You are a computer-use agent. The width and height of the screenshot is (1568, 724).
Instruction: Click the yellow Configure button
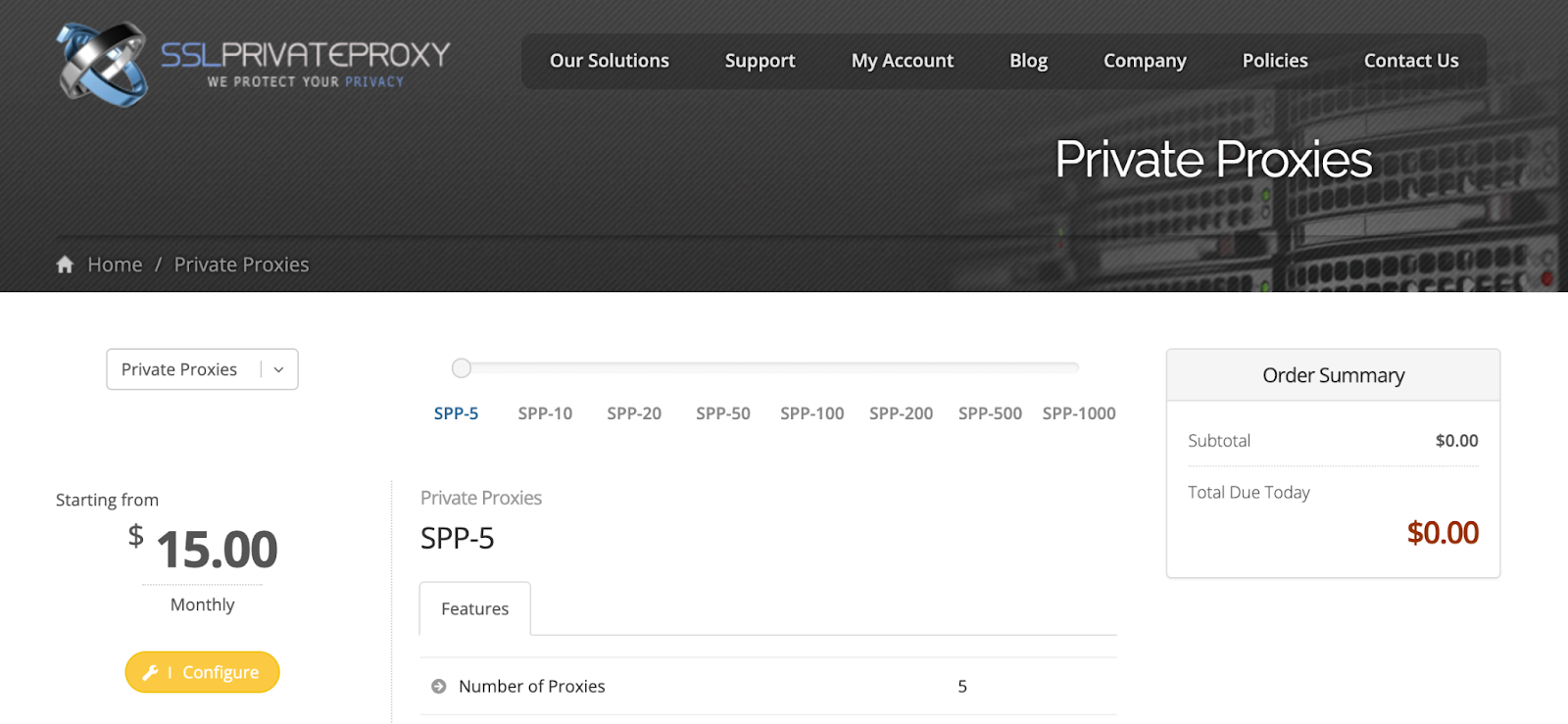[x=202, y=672]
